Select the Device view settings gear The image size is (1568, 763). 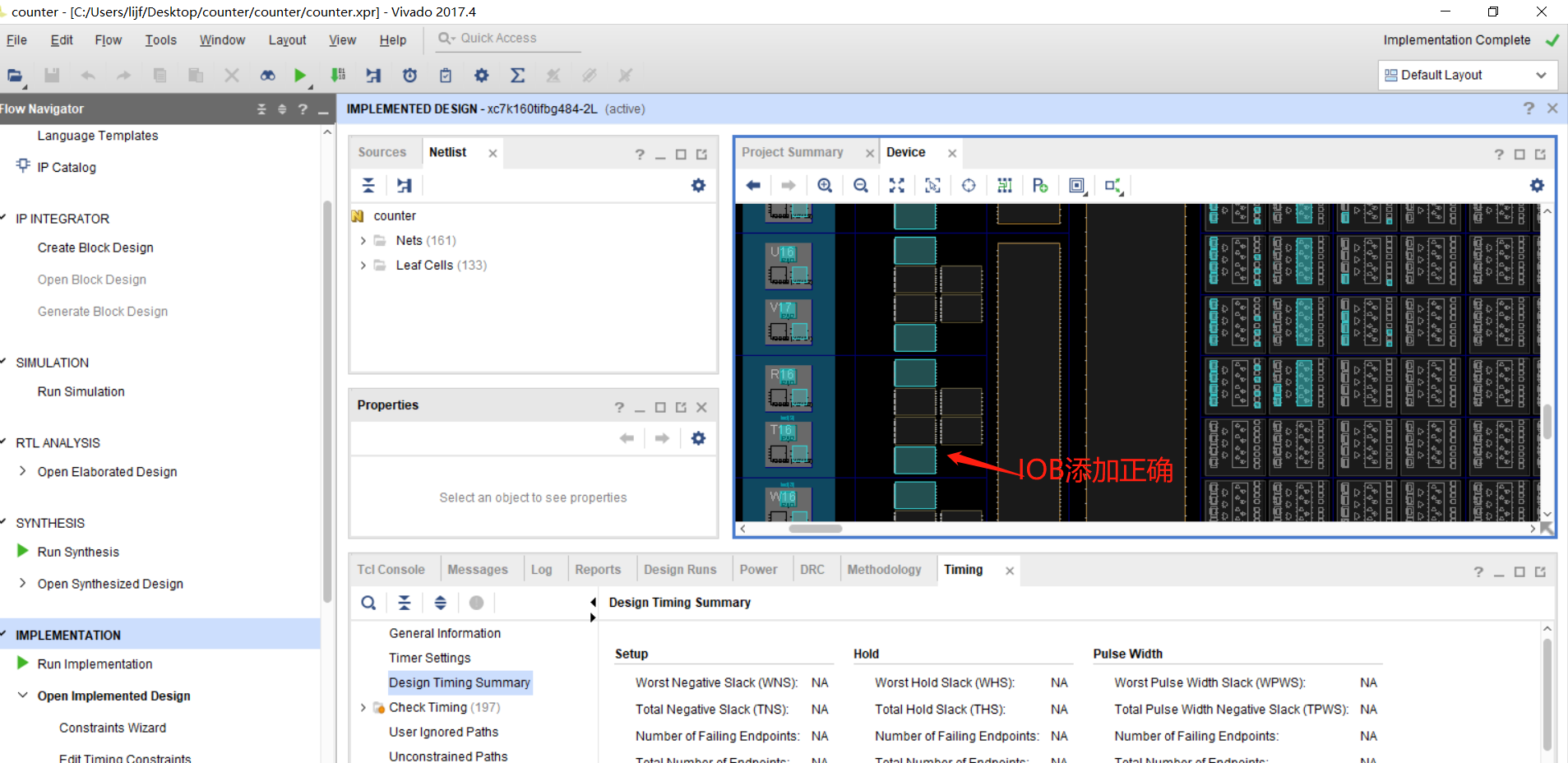1536,185
